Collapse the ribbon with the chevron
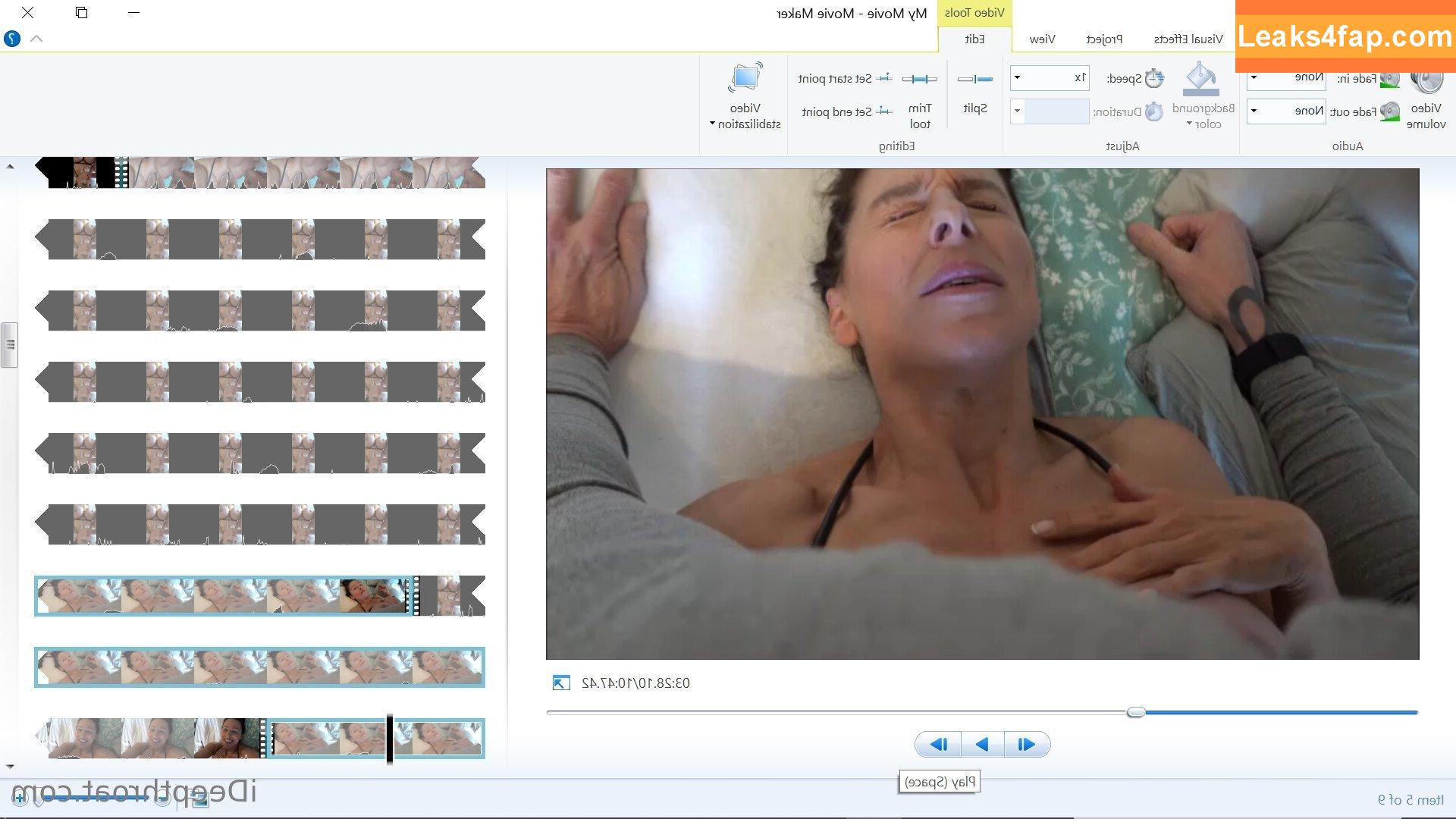1456x819 pixels. (x=36, y=38)
